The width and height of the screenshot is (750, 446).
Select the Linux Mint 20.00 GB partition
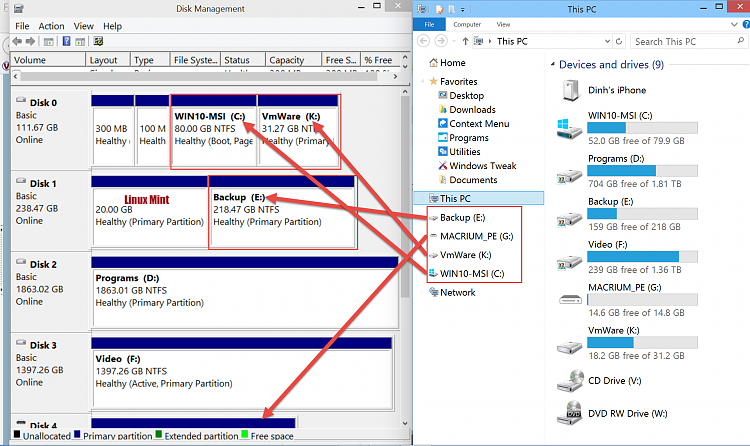point(150,211)
